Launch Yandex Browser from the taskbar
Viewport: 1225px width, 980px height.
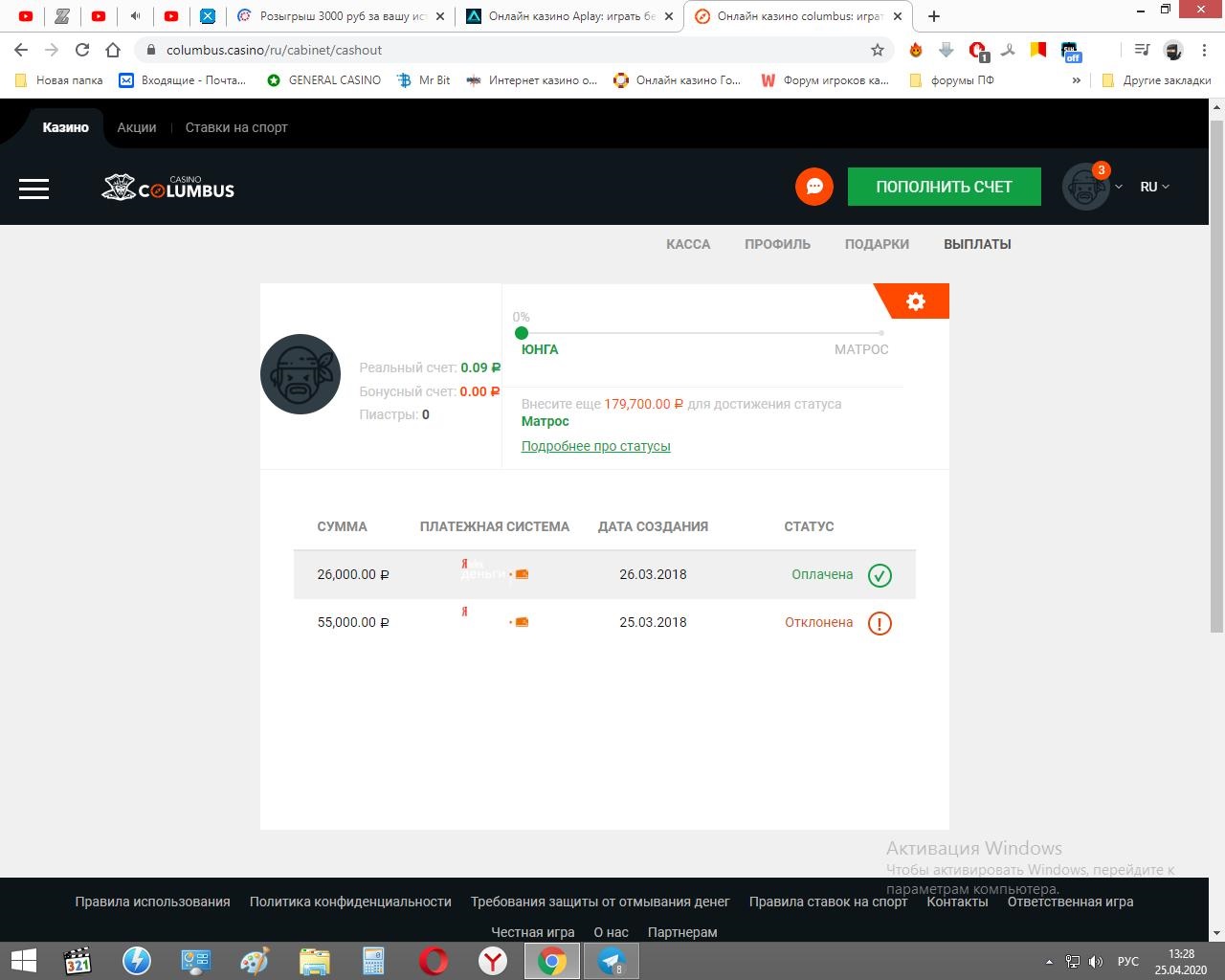tap(493, 961)
